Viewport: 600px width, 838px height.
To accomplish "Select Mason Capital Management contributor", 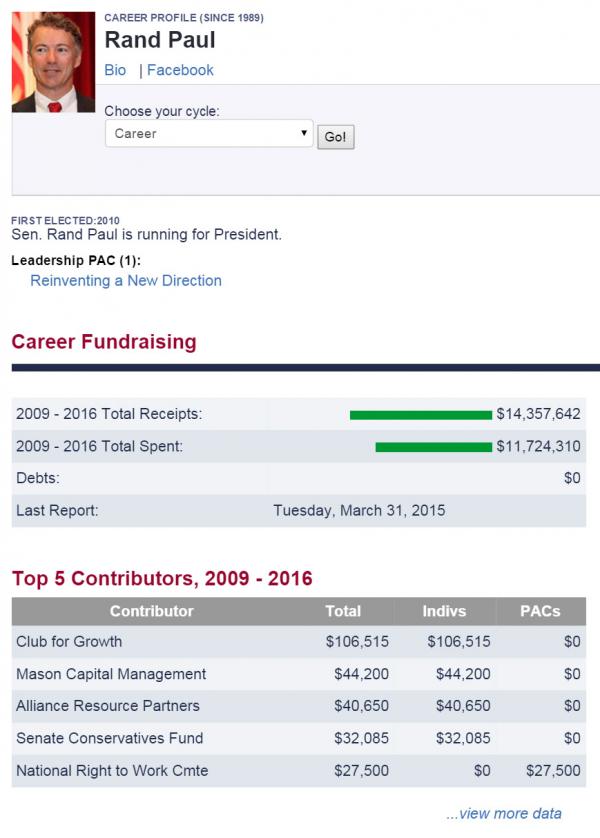I will (x=111, y=674).
